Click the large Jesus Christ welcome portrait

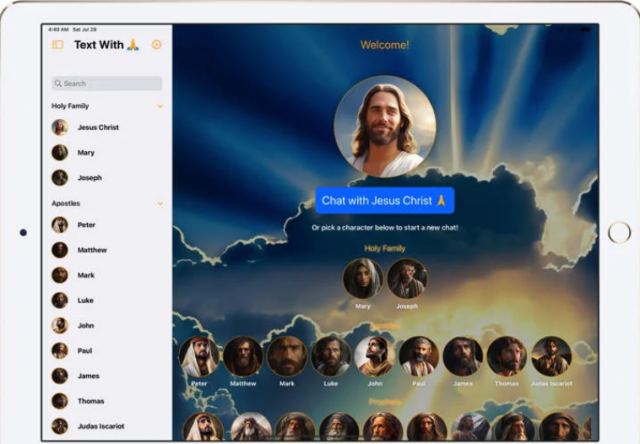pyautogui.click(x=385, y=127)
